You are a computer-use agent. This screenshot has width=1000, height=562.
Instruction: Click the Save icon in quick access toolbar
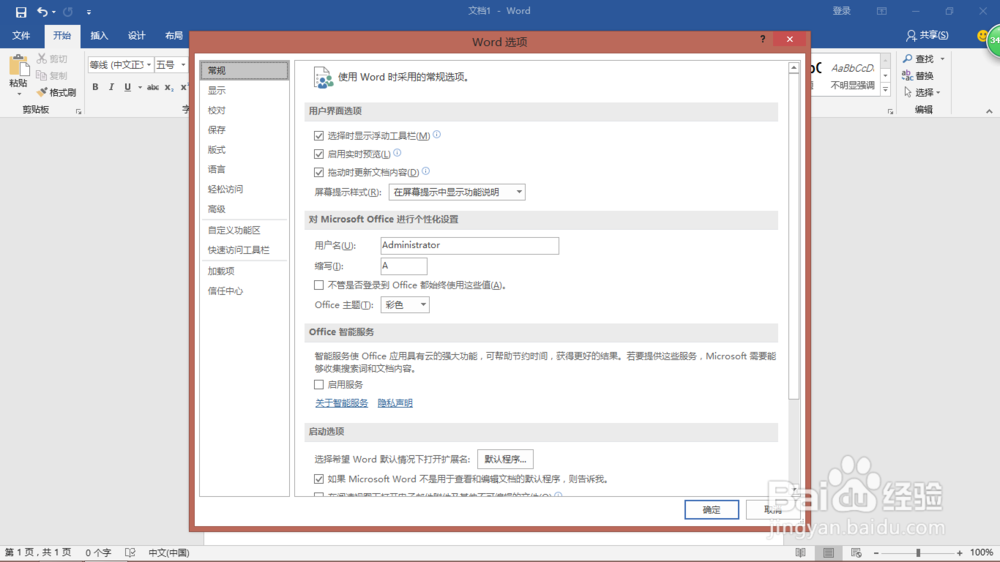(x=20, y=11)
